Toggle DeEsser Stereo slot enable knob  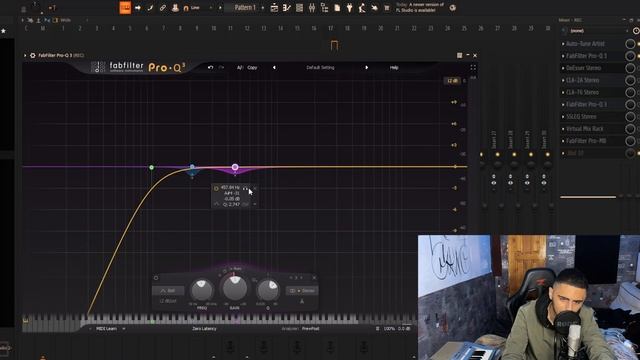630,68
